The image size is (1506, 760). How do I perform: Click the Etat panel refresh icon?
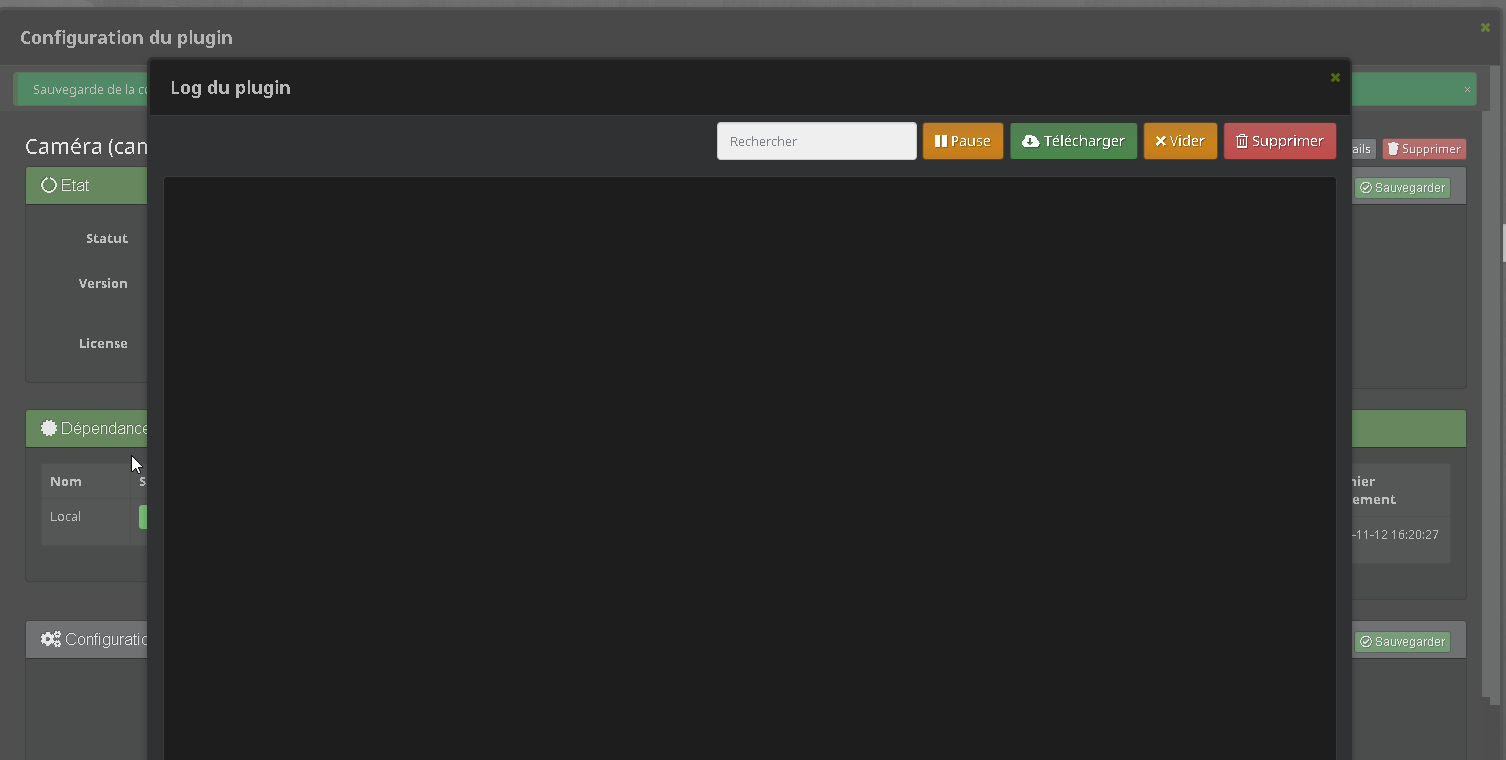click(x=49, y=185)
